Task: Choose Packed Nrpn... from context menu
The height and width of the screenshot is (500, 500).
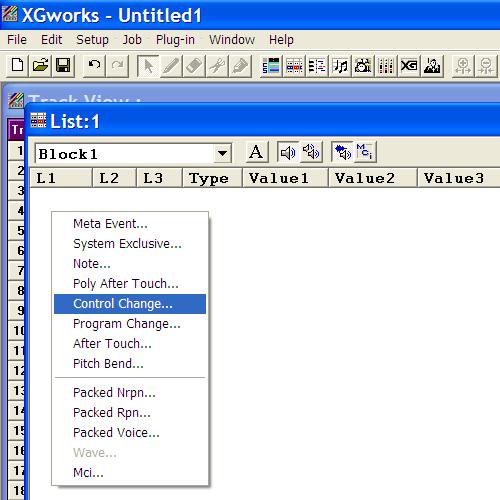Action: tap(130, 393)
